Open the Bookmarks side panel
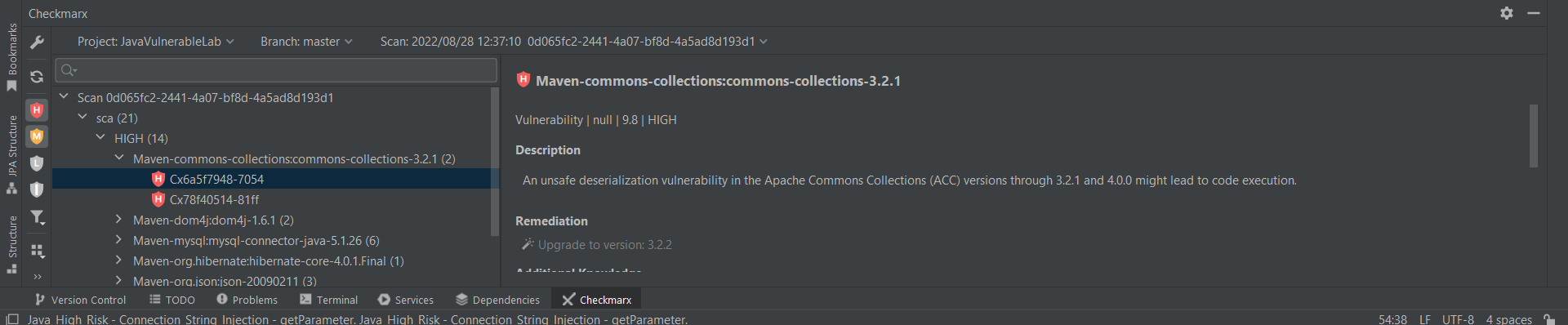 11,57
